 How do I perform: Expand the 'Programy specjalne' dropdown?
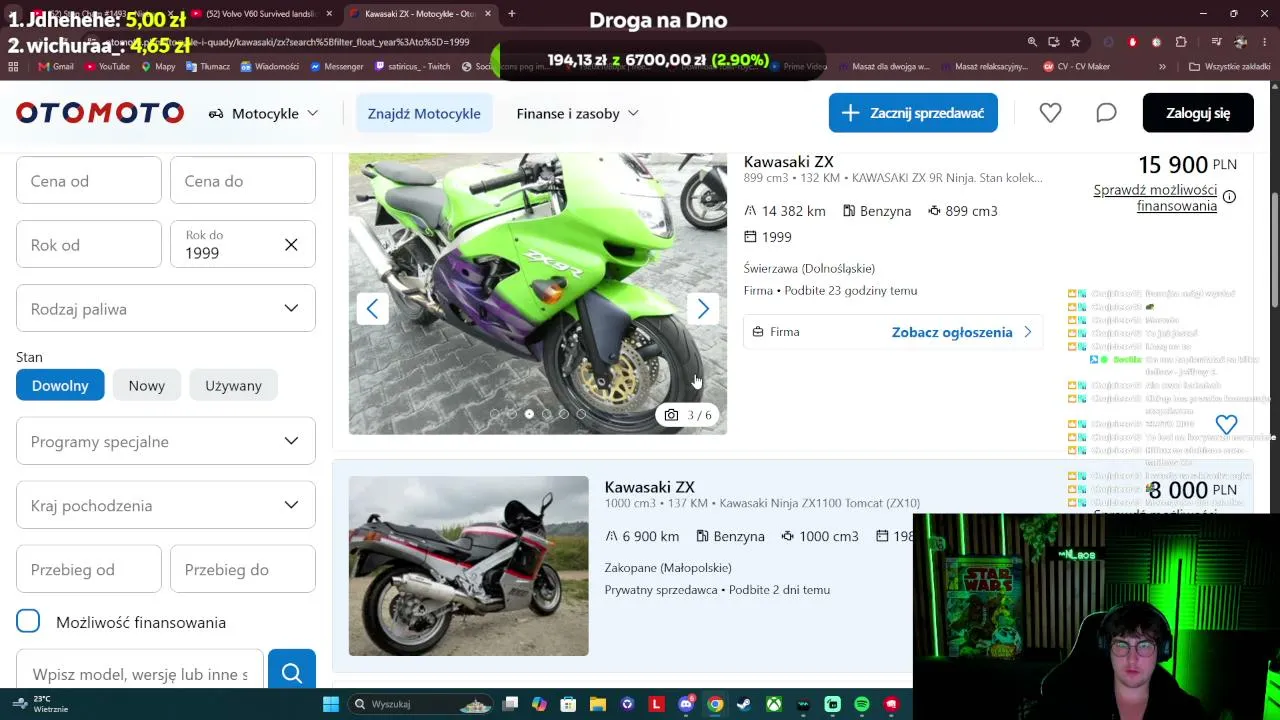click(x=166, y=441)
